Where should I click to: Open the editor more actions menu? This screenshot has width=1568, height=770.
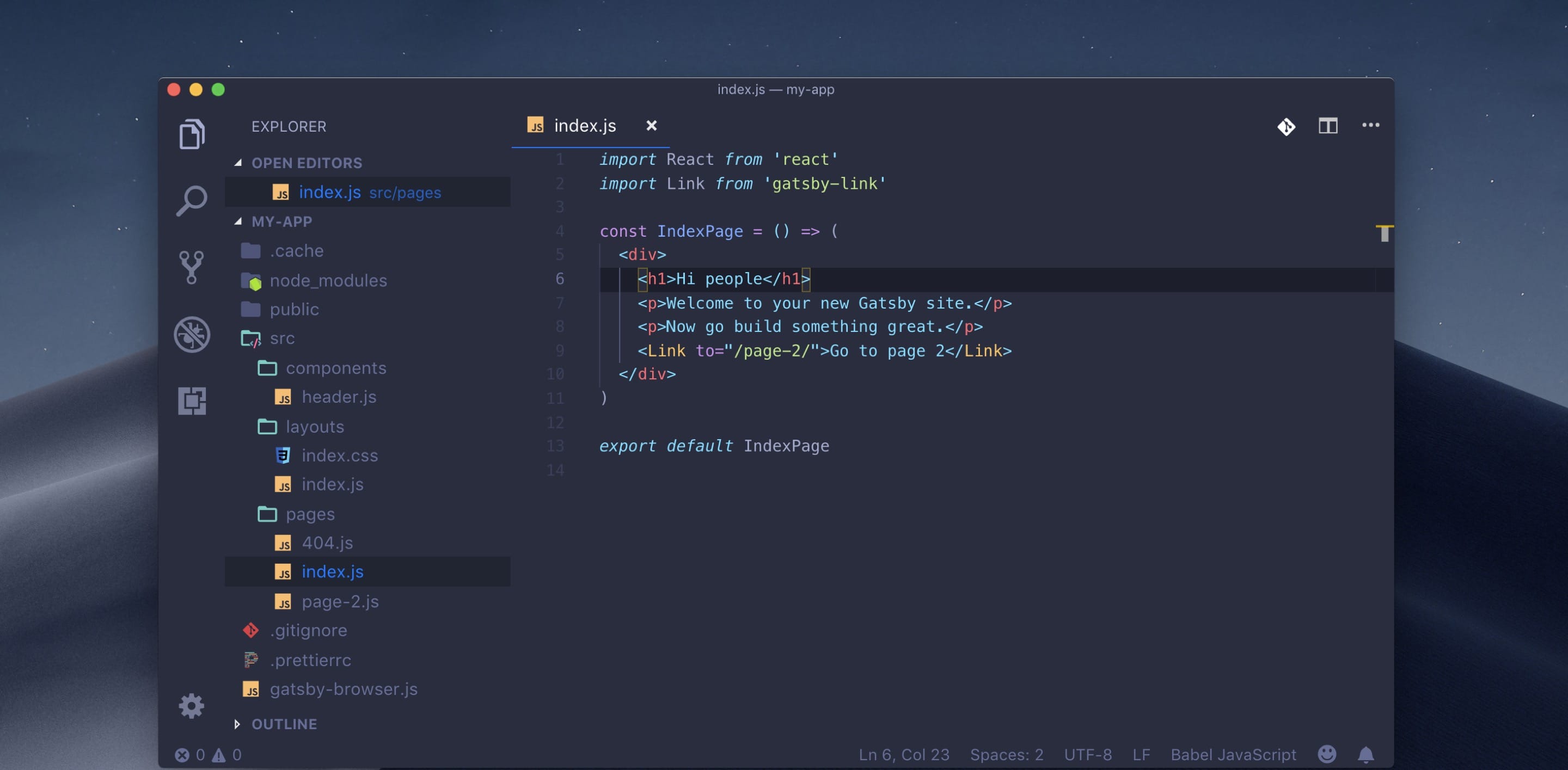click(1370, 125)
